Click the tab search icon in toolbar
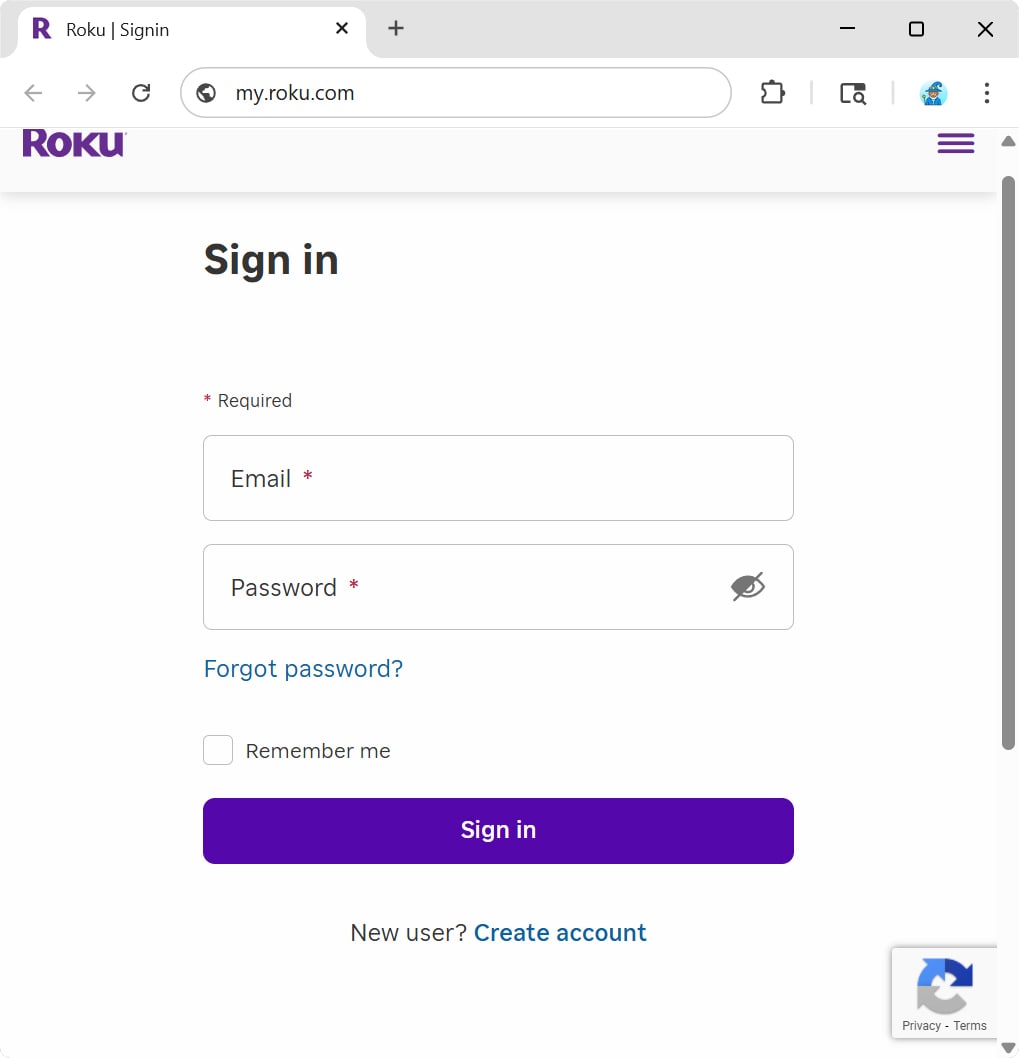The image size is (1019, 1058). pos(852,93)
